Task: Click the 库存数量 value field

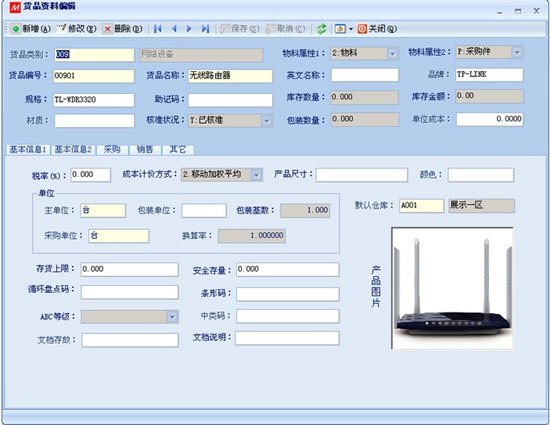Action: tap(364, 97)
